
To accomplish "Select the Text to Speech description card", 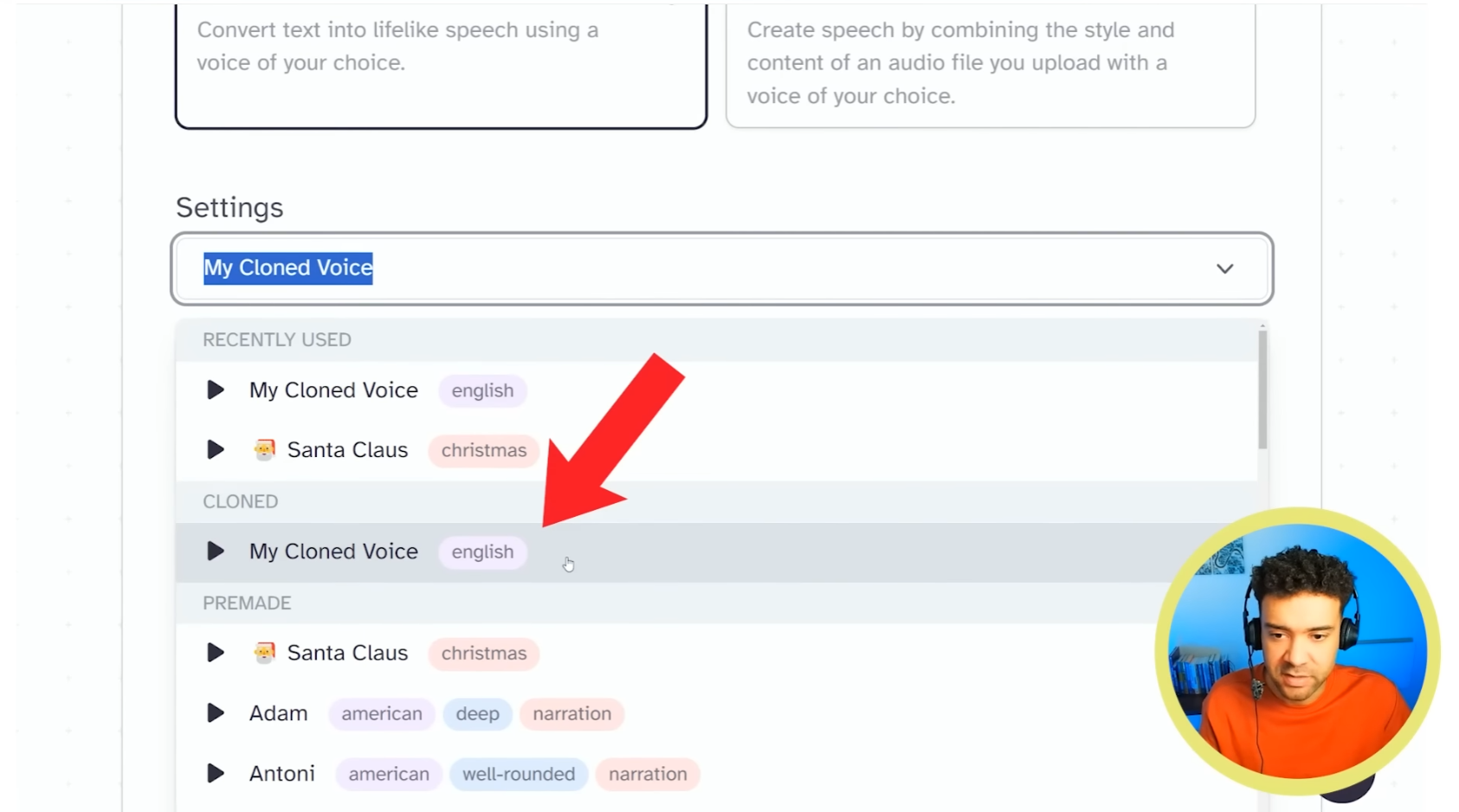I will click(440, 52).
